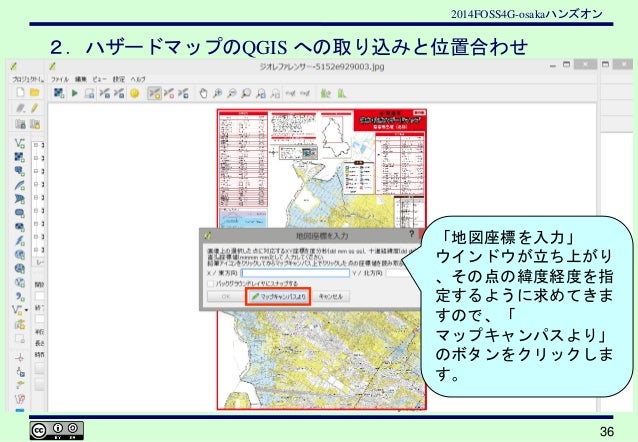Click Zoom In magnifier icon
Viewport: 638px width, 442px height.
click(x=218, y=94)
